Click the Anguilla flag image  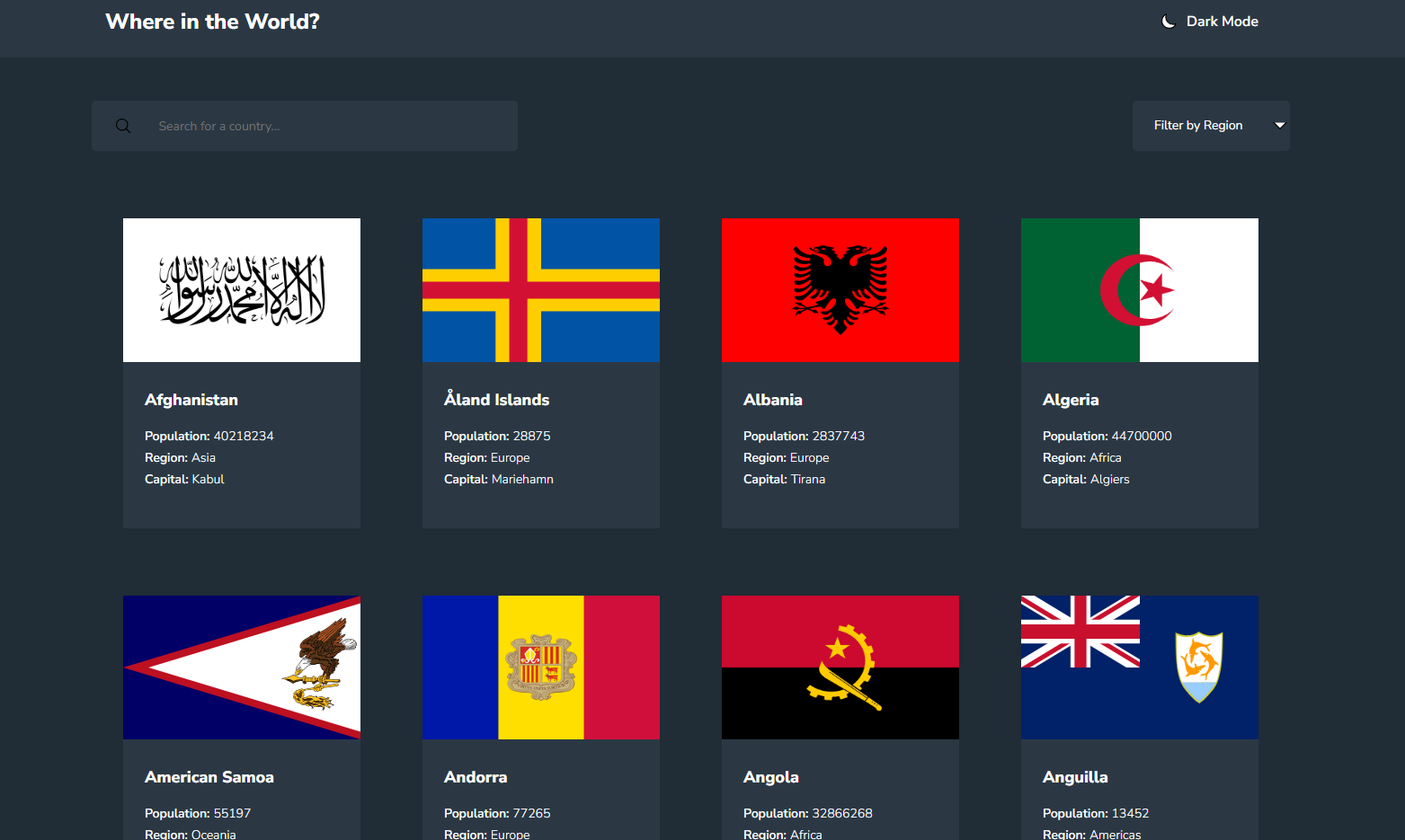pyautogui.click(x=1139, y=667)
